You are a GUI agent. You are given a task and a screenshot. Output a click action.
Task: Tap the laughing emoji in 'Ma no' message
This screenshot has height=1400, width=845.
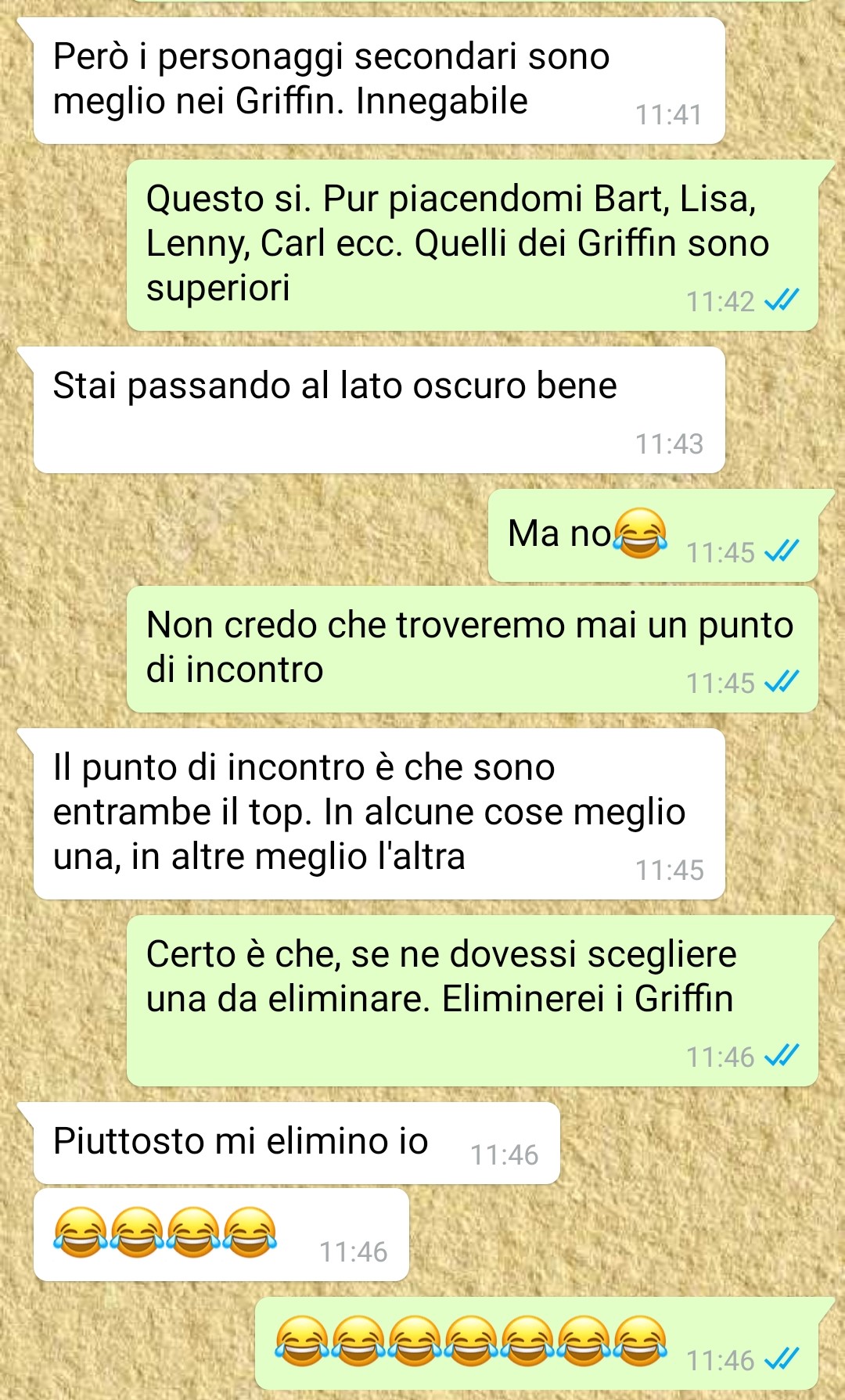(x=641, y=533)
